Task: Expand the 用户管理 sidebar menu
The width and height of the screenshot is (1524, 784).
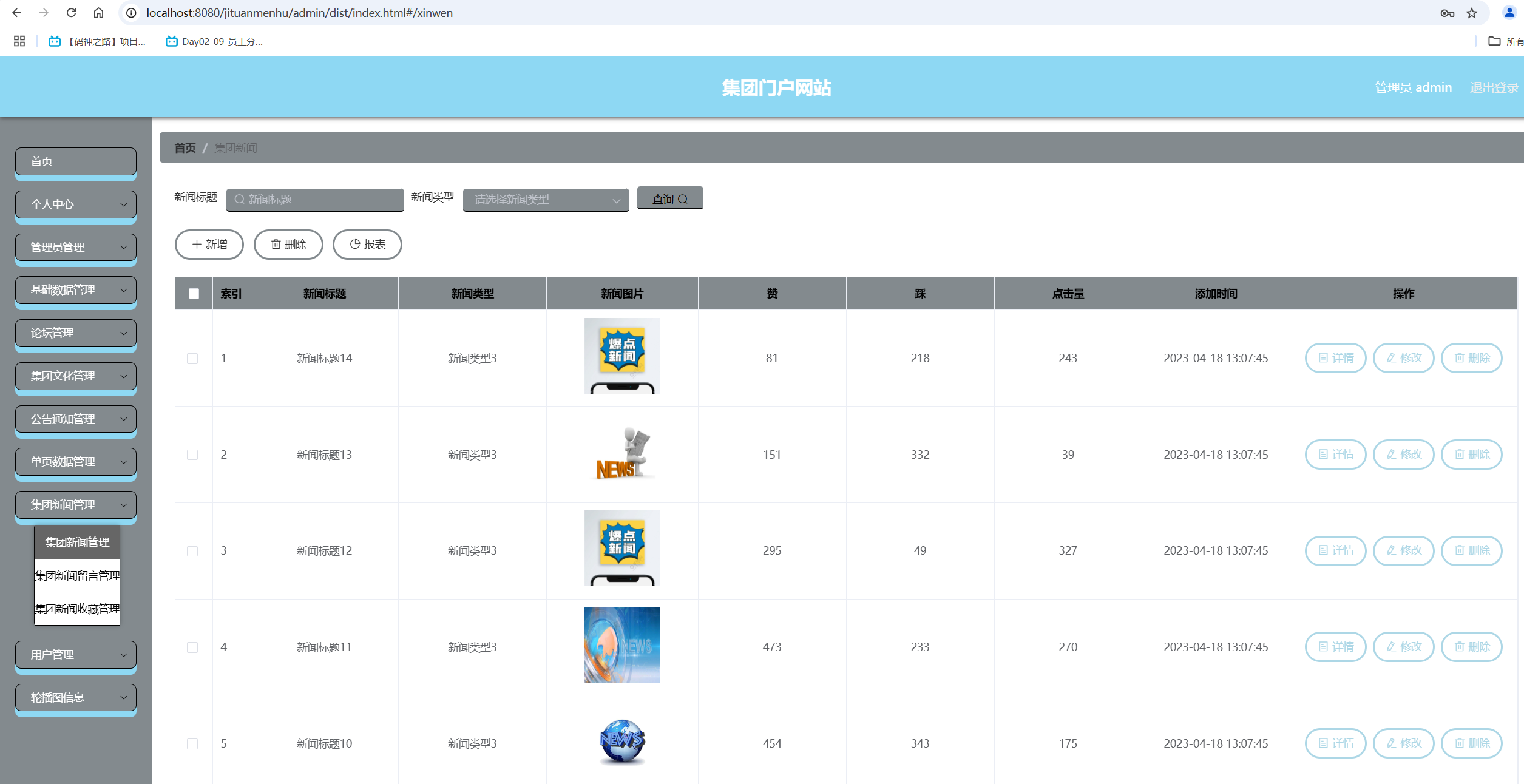Action: coord(76,655)
